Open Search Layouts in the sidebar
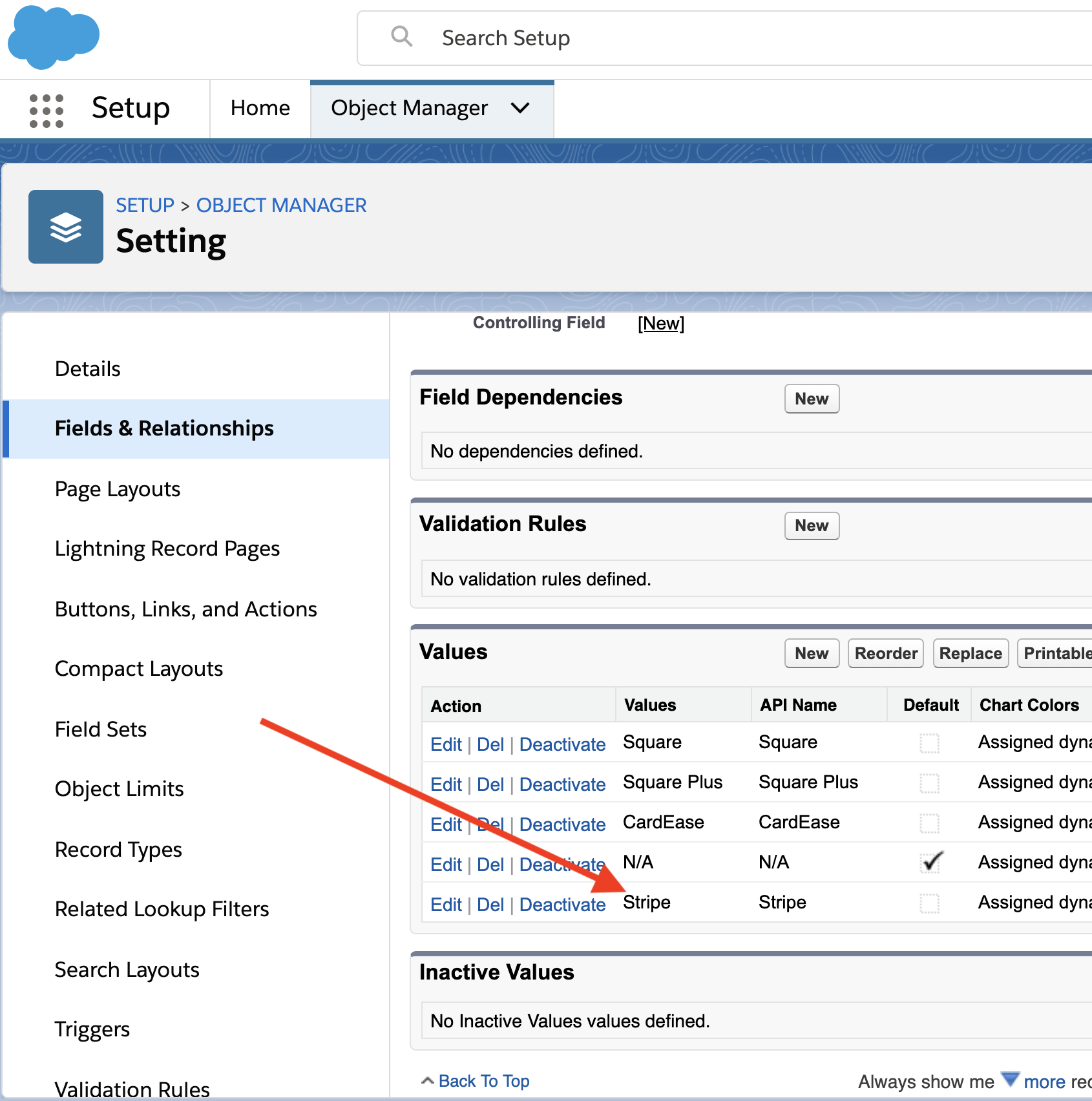 tap(127, 970)
